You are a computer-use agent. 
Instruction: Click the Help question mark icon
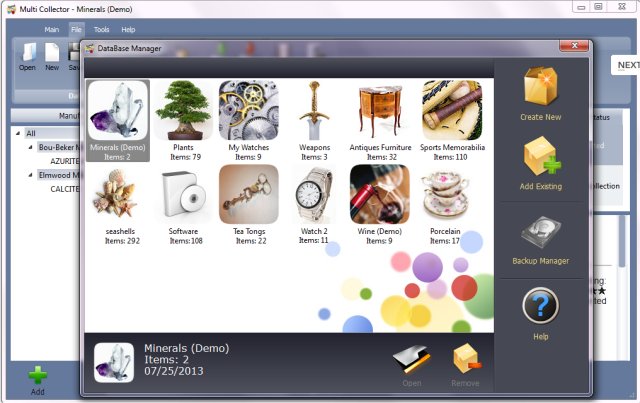pyautogui.click(x=540, y=305)
